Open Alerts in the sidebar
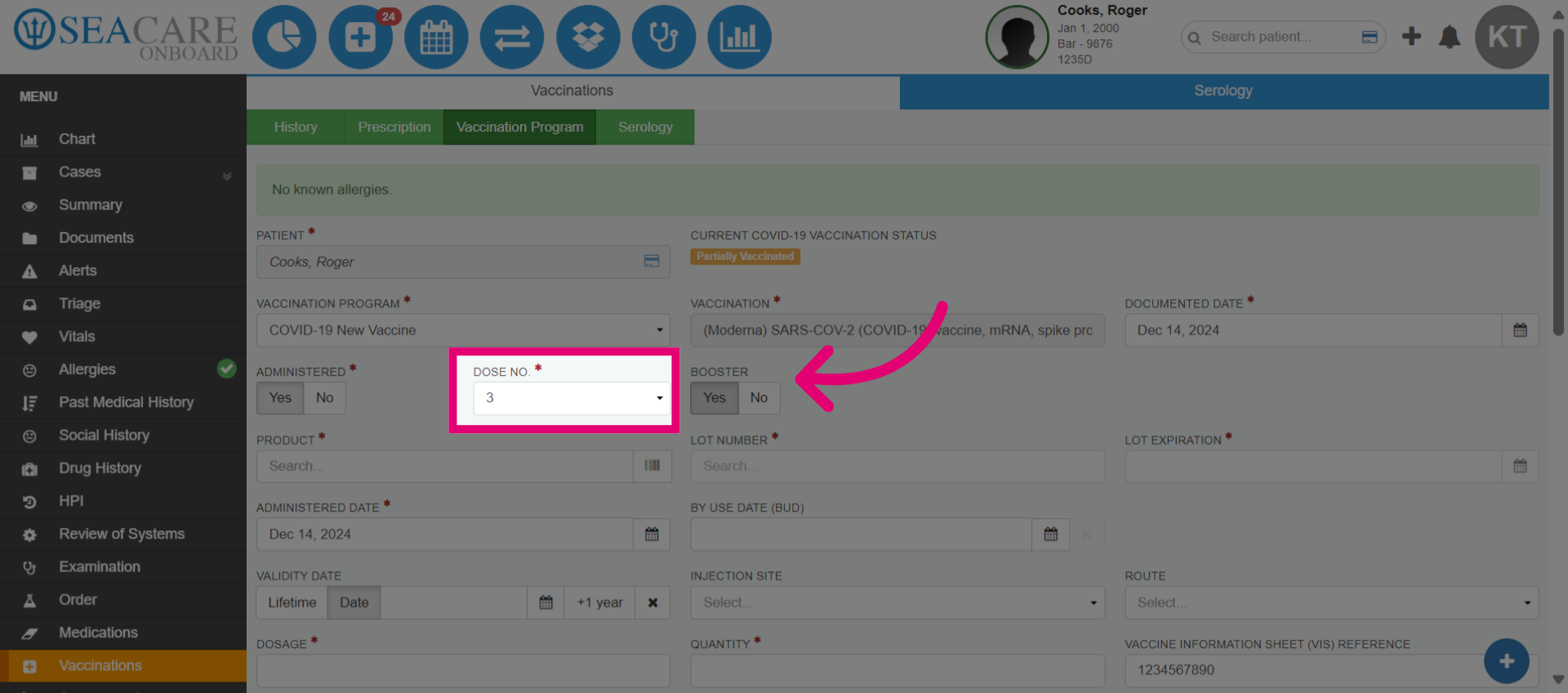The image size is (1568, 693). click(123, 270)
